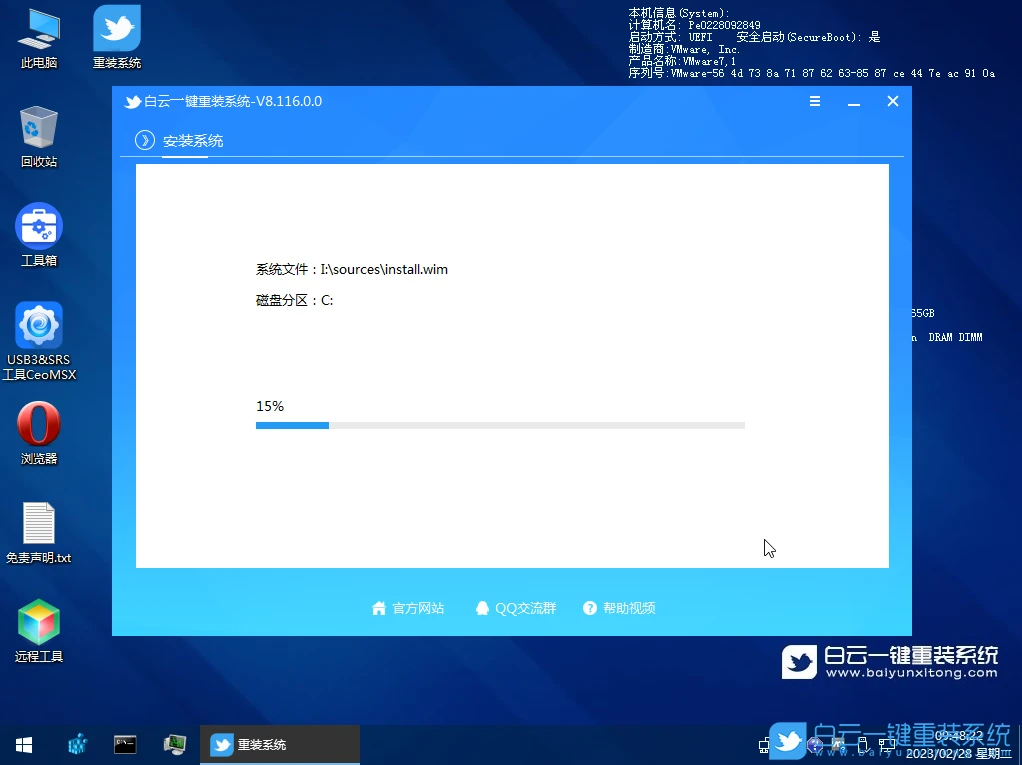The width and height of the screenshot is (1022, 765).
Task: Click the 系统文件 I:\sources\install.wim text
Action: pos(351,270)
